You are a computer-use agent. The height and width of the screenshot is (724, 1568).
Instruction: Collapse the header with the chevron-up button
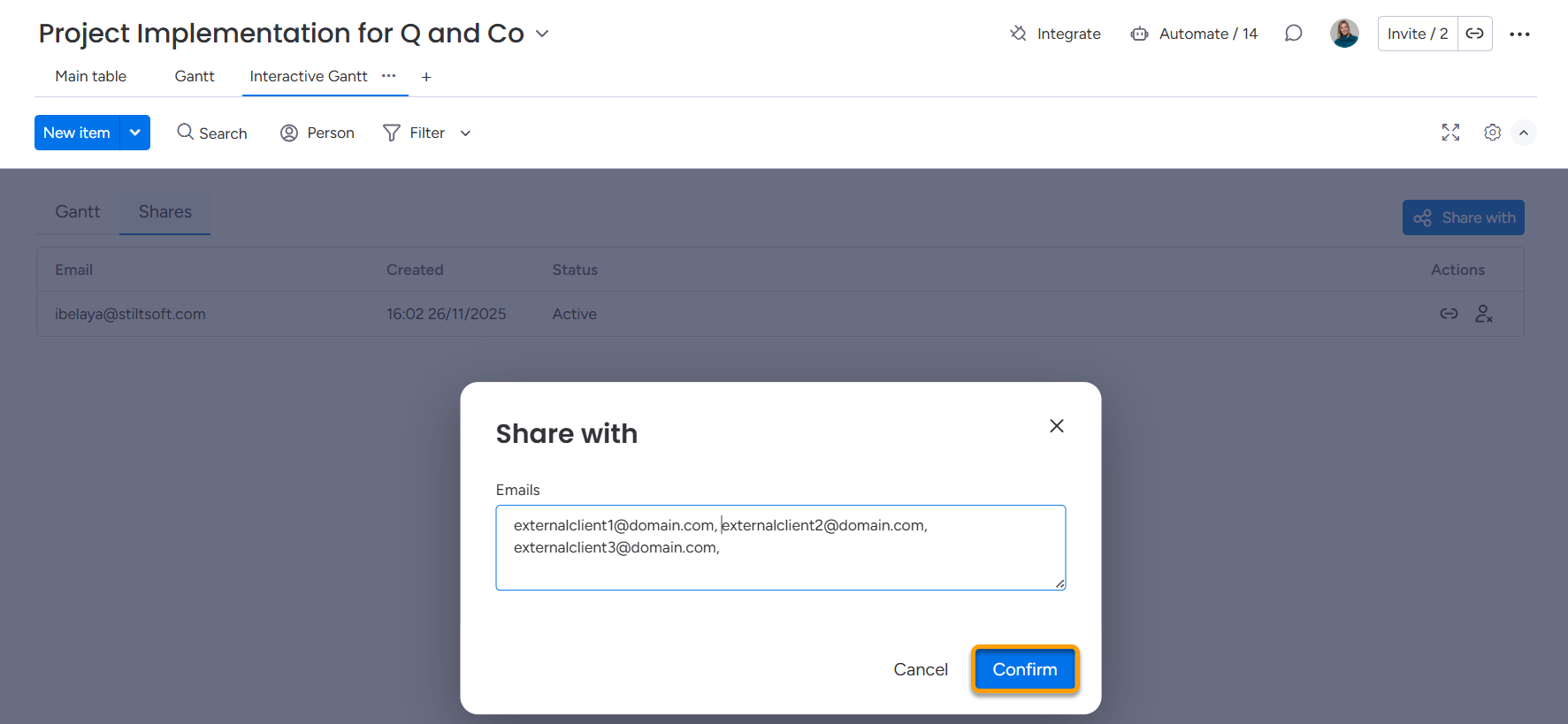click(x=1524, y=133)
